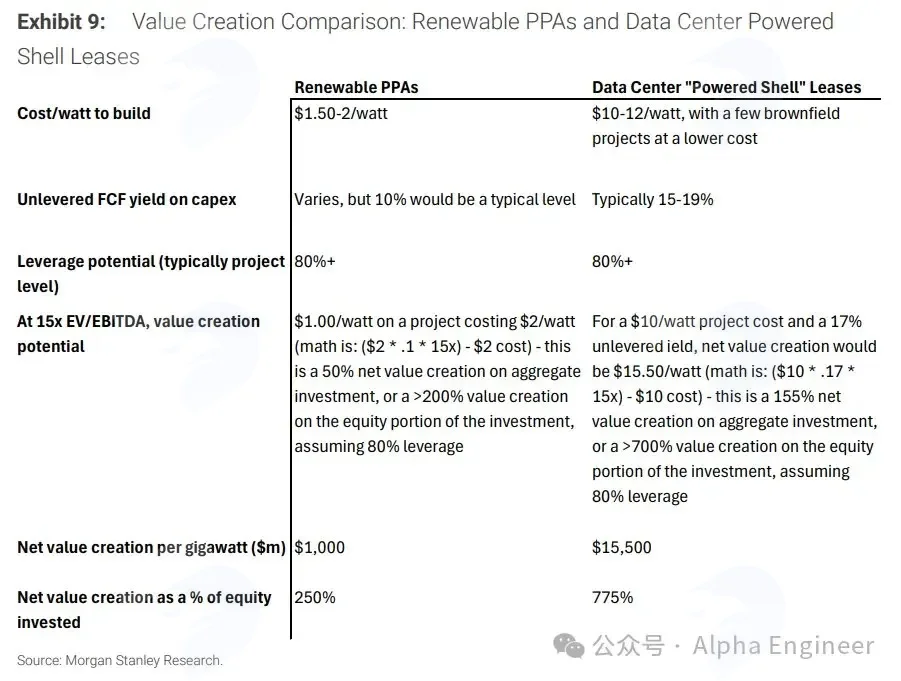Screen dimensions: 901x681
Task: Click Net value creation % of equity label
Action: point(144,610)
